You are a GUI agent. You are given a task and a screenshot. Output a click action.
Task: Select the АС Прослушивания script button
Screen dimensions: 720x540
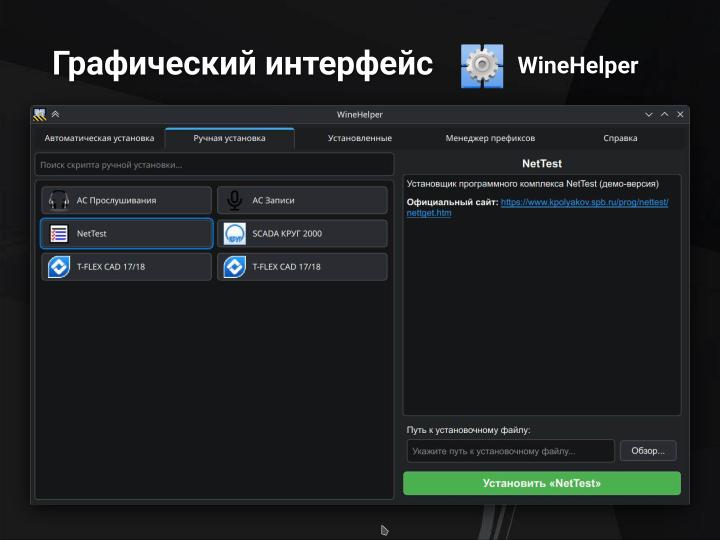127,200
